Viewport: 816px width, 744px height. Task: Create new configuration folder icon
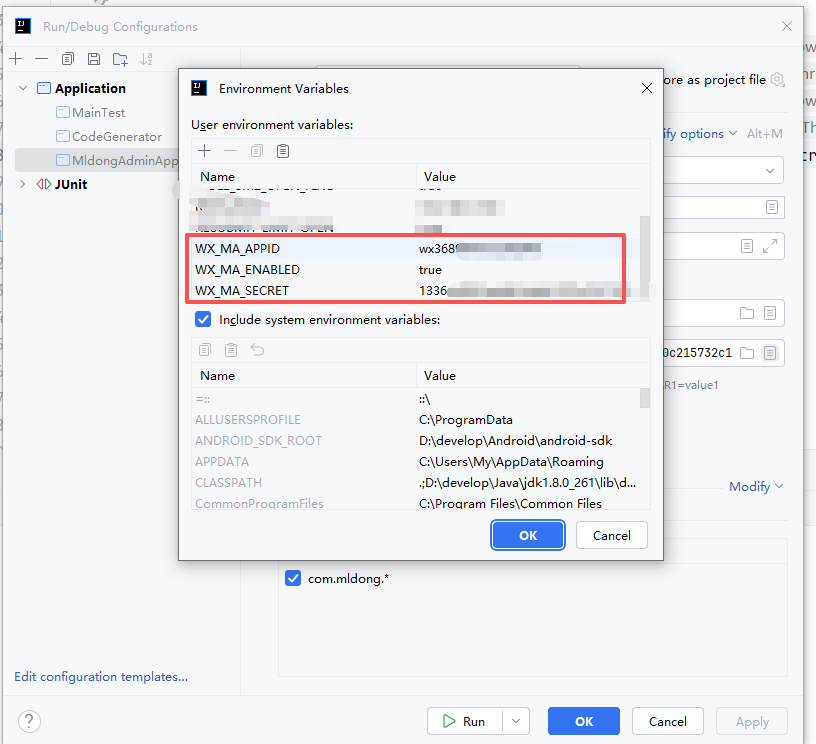[120, 59]
